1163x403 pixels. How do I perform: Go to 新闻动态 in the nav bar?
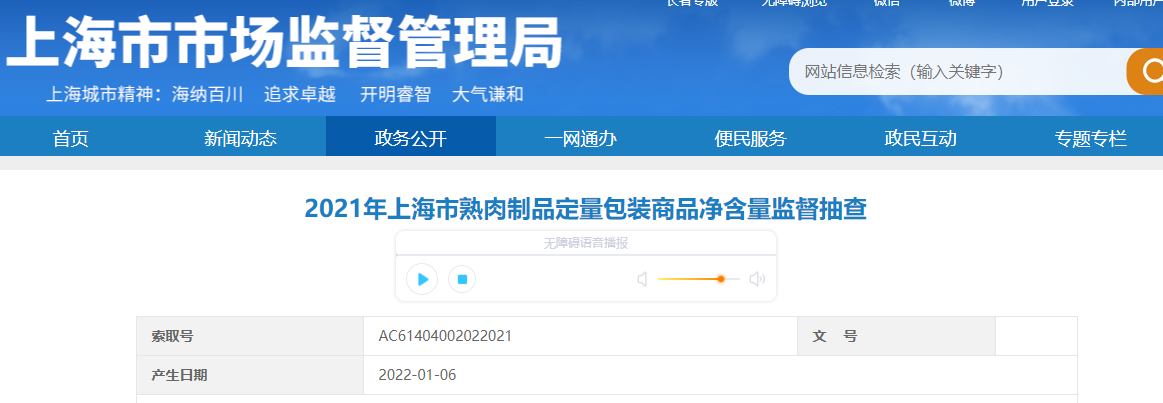[x=240, y=138]
